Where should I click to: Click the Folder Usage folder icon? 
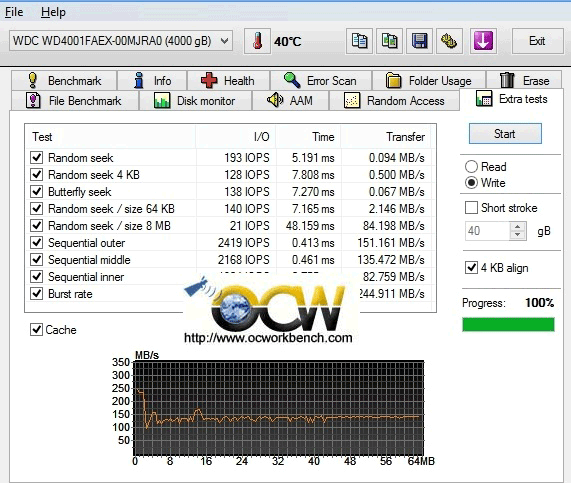[393, 80]
